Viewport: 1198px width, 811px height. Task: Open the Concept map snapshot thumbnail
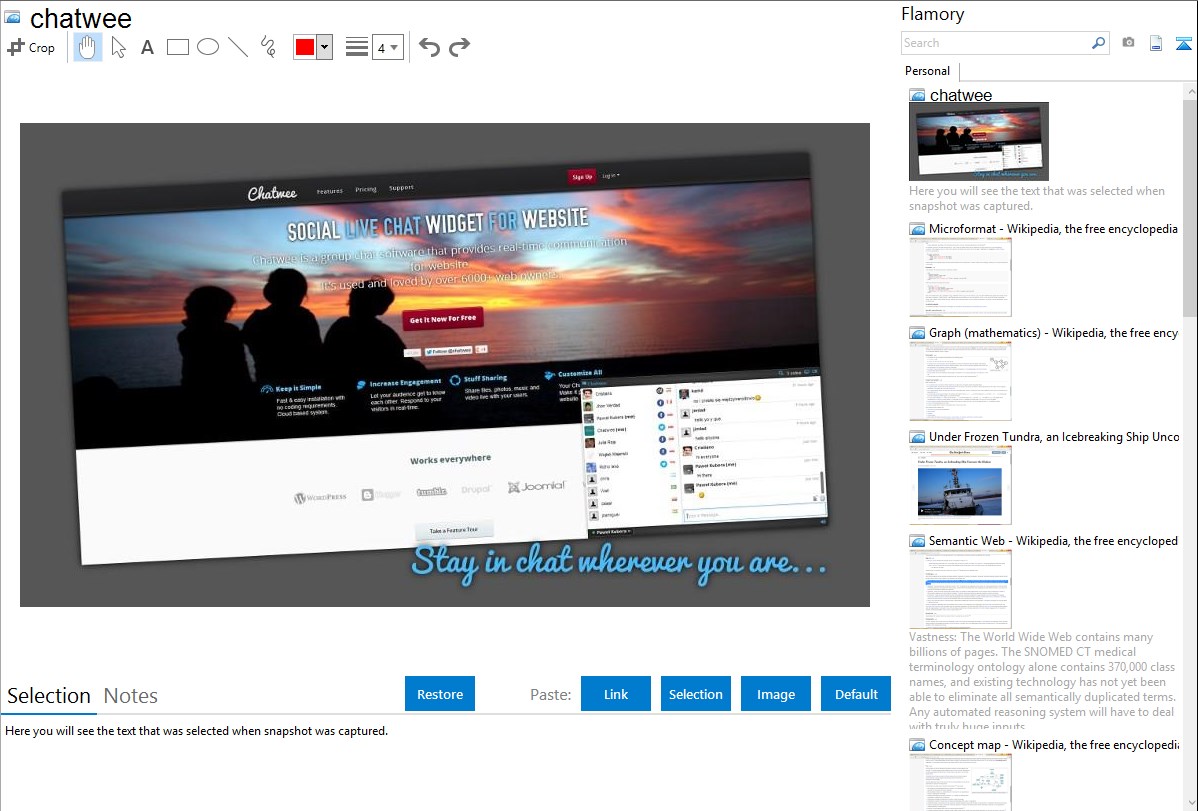coord(960,782)
